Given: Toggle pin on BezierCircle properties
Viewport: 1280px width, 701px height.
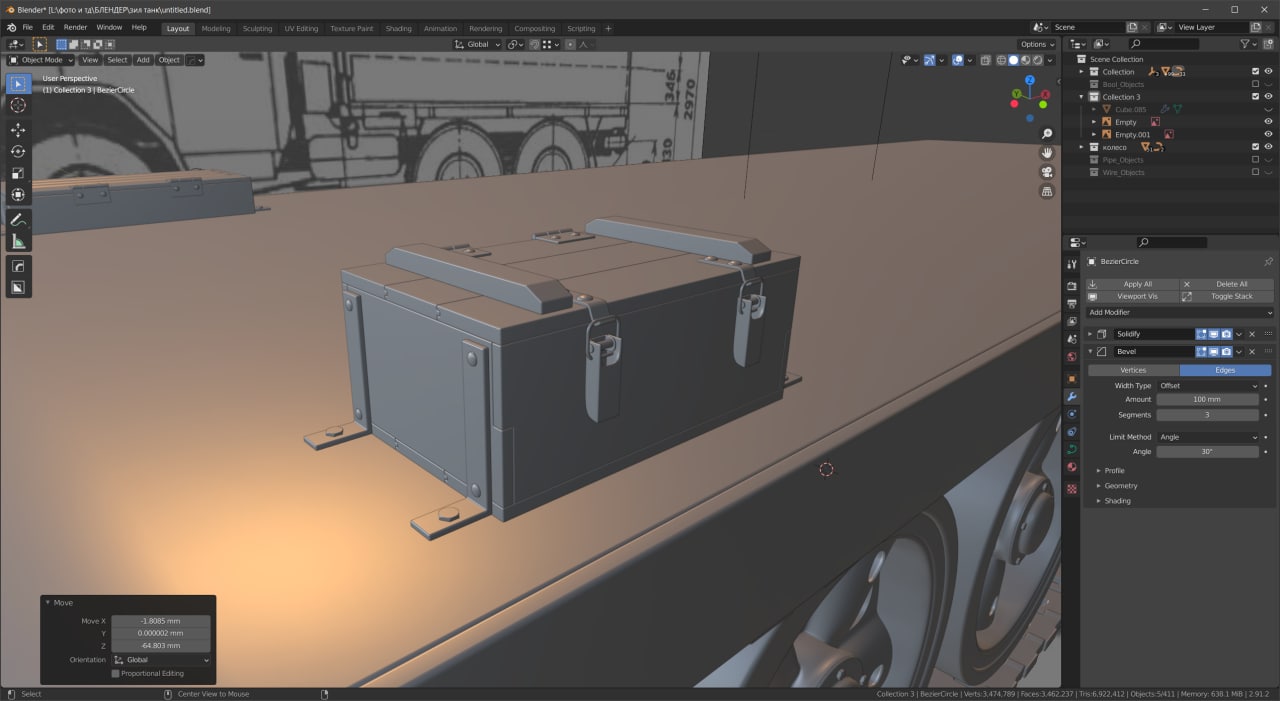Looking at the screenshot, I should 1268,261.
